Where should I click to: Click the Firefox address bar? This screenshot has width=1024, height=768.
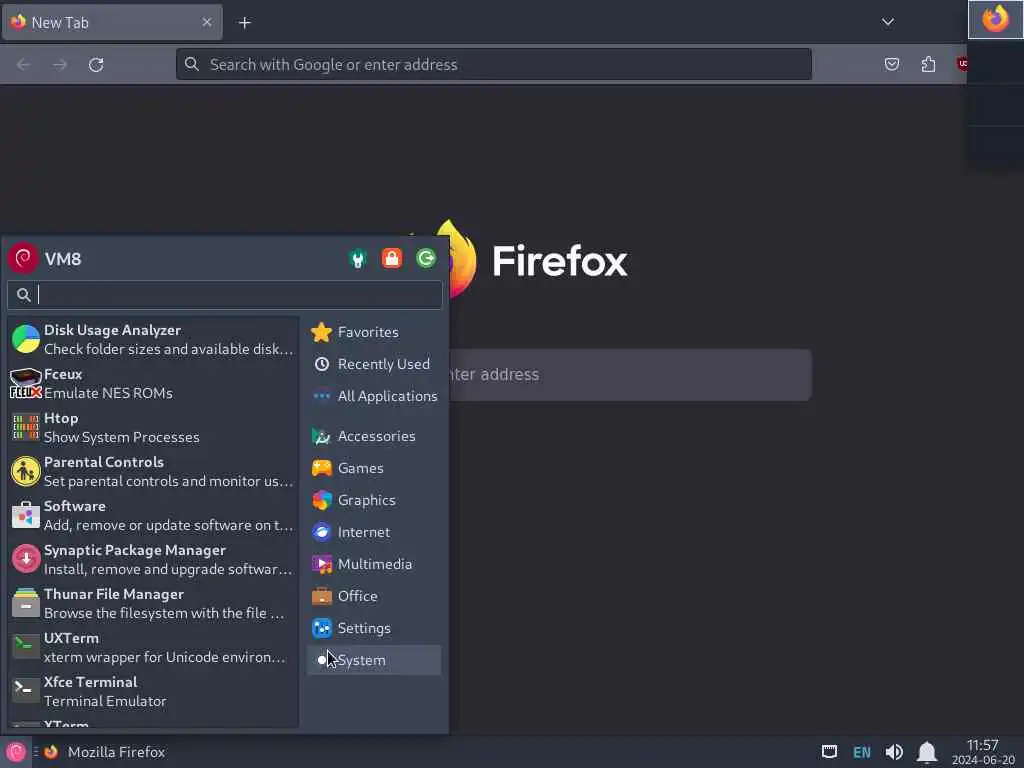(494, 64)
